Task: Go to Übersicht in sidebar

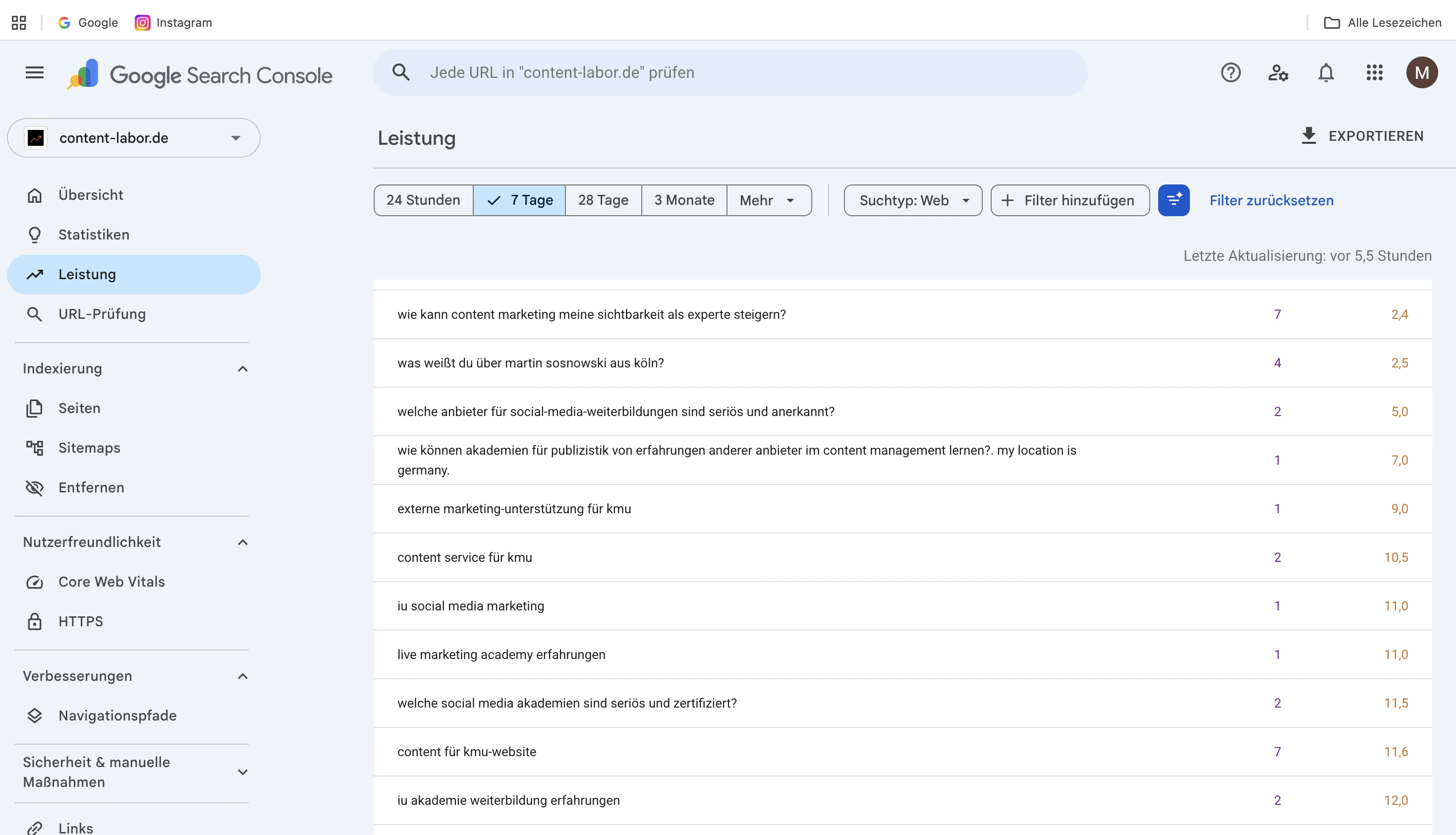Action: 133,195
